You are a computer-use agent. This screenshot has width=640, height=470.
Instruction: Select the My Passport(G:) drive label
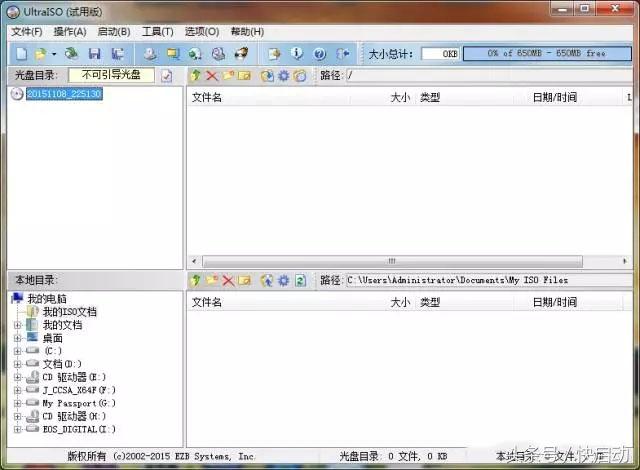click(79, 403)
